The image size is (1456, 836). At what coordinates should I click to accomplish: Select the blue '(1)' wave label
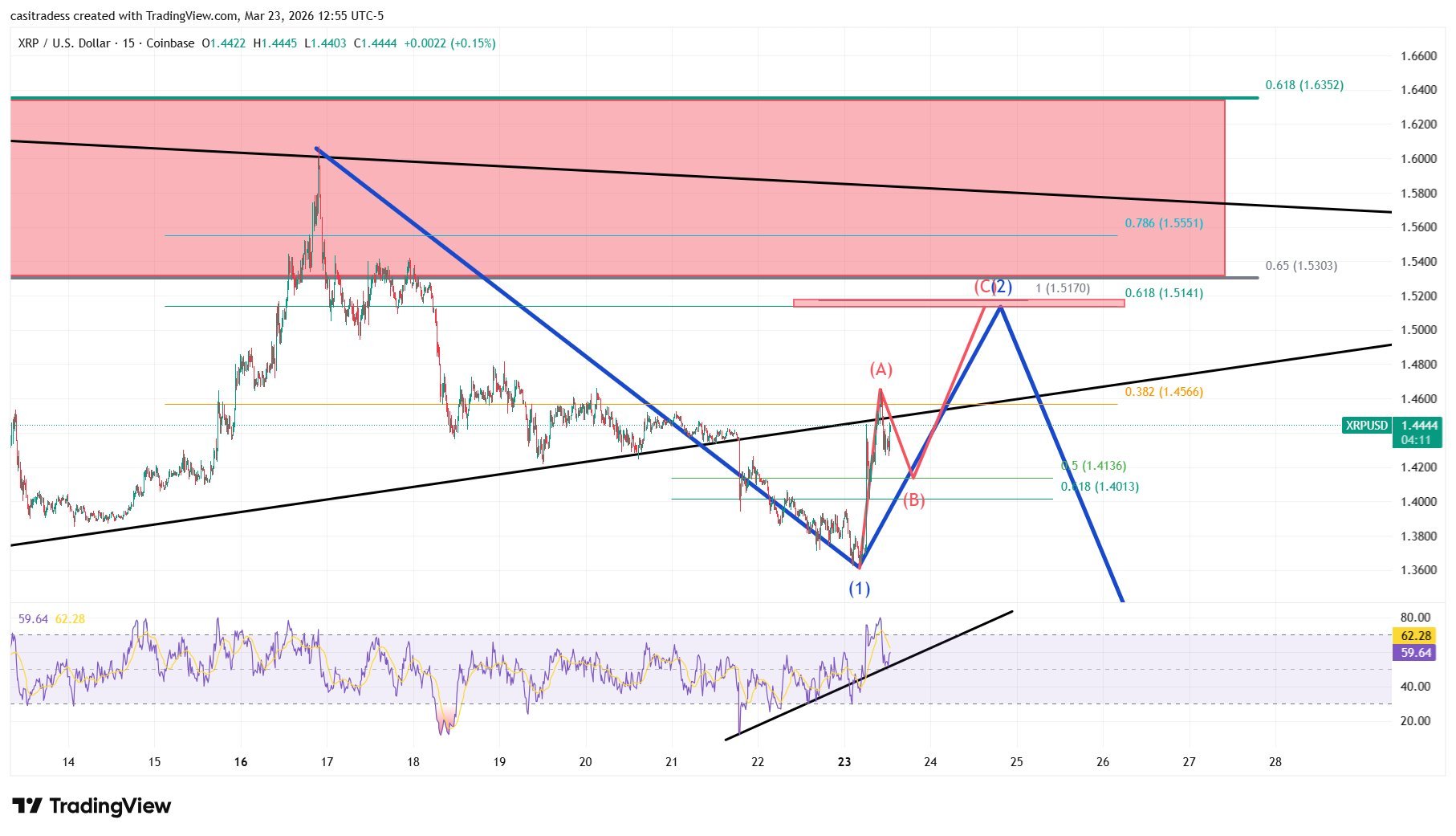pyautogui.click(x=860, y=589)
